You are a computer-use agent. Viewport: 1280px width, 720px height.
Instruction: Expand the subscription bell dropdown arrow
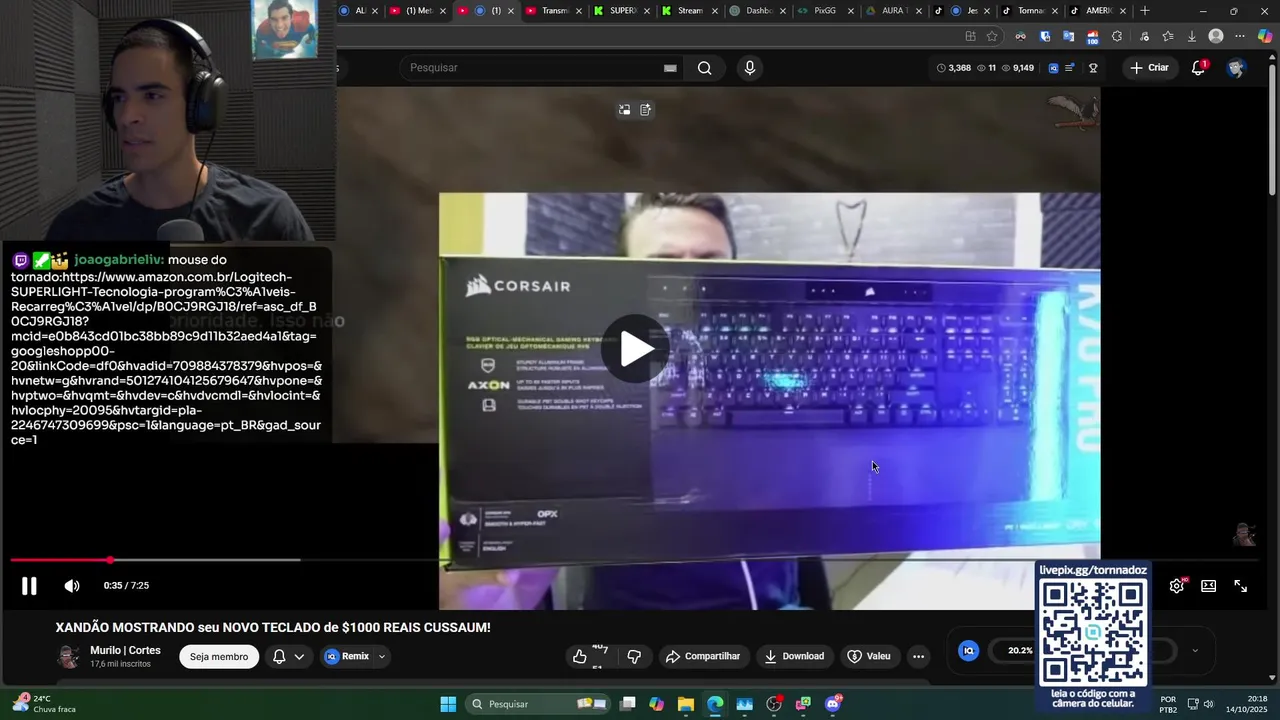[x=299, y=657]
